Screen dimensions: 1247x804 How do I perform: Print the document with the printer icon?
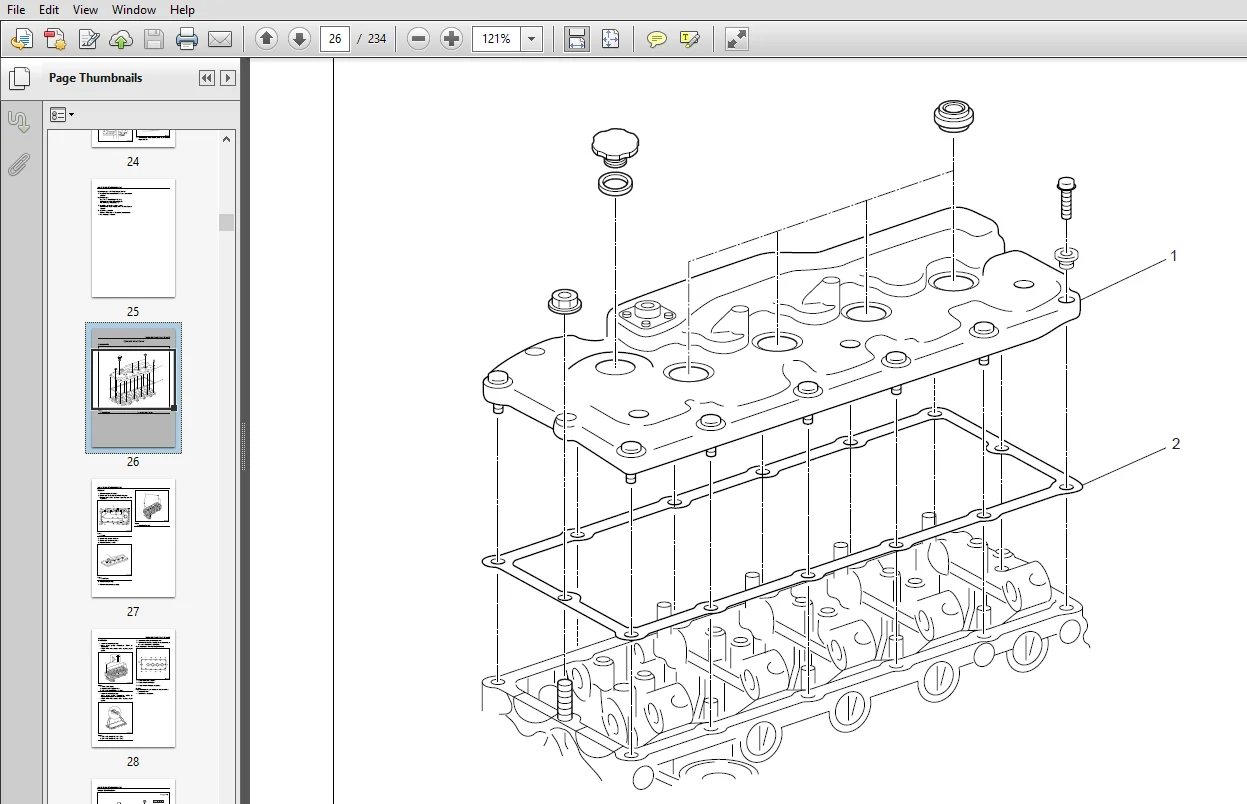(187, 39)
